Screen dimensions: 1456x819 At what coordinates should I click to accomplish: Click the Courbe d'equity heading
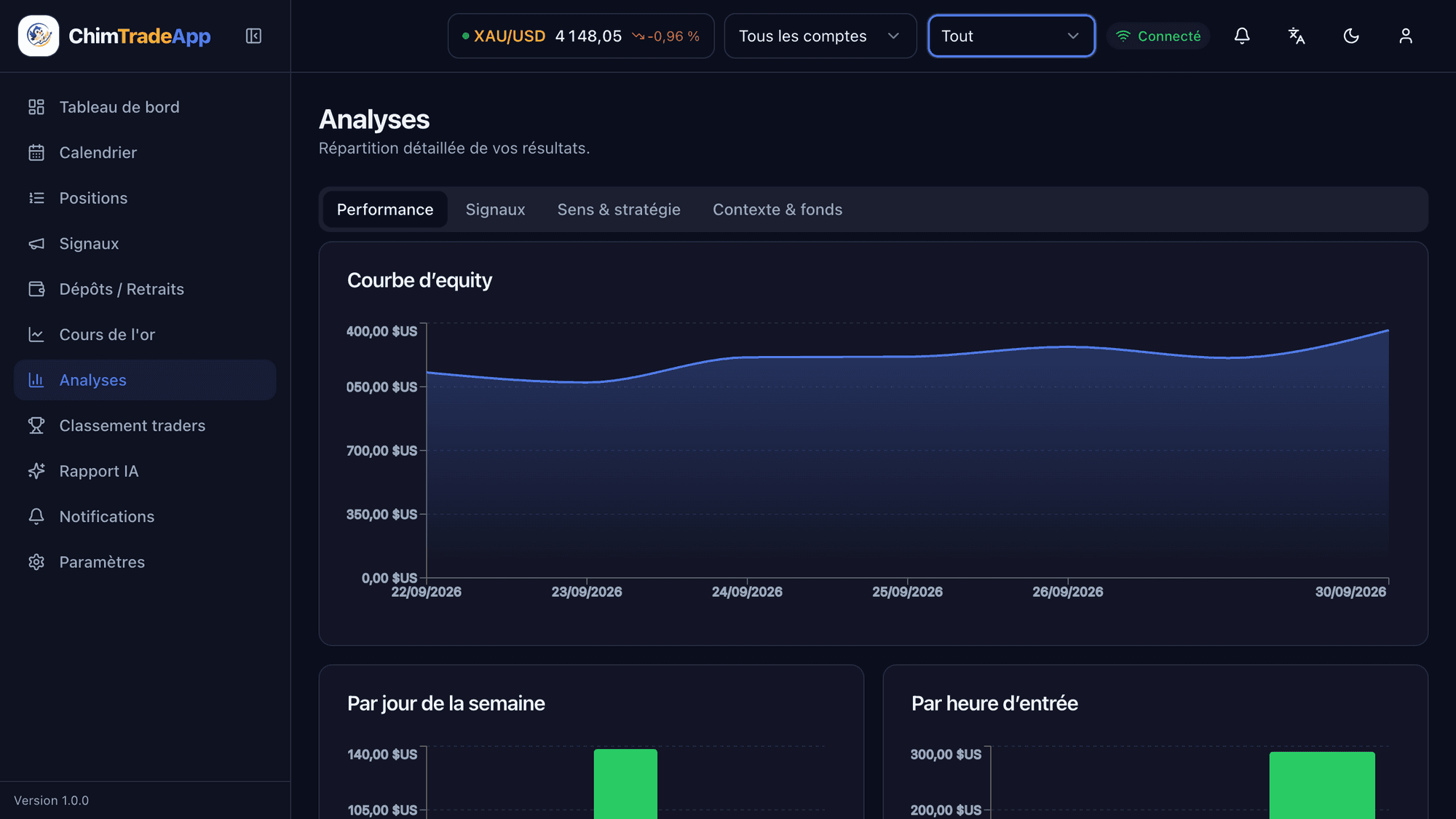coord(419,280)
